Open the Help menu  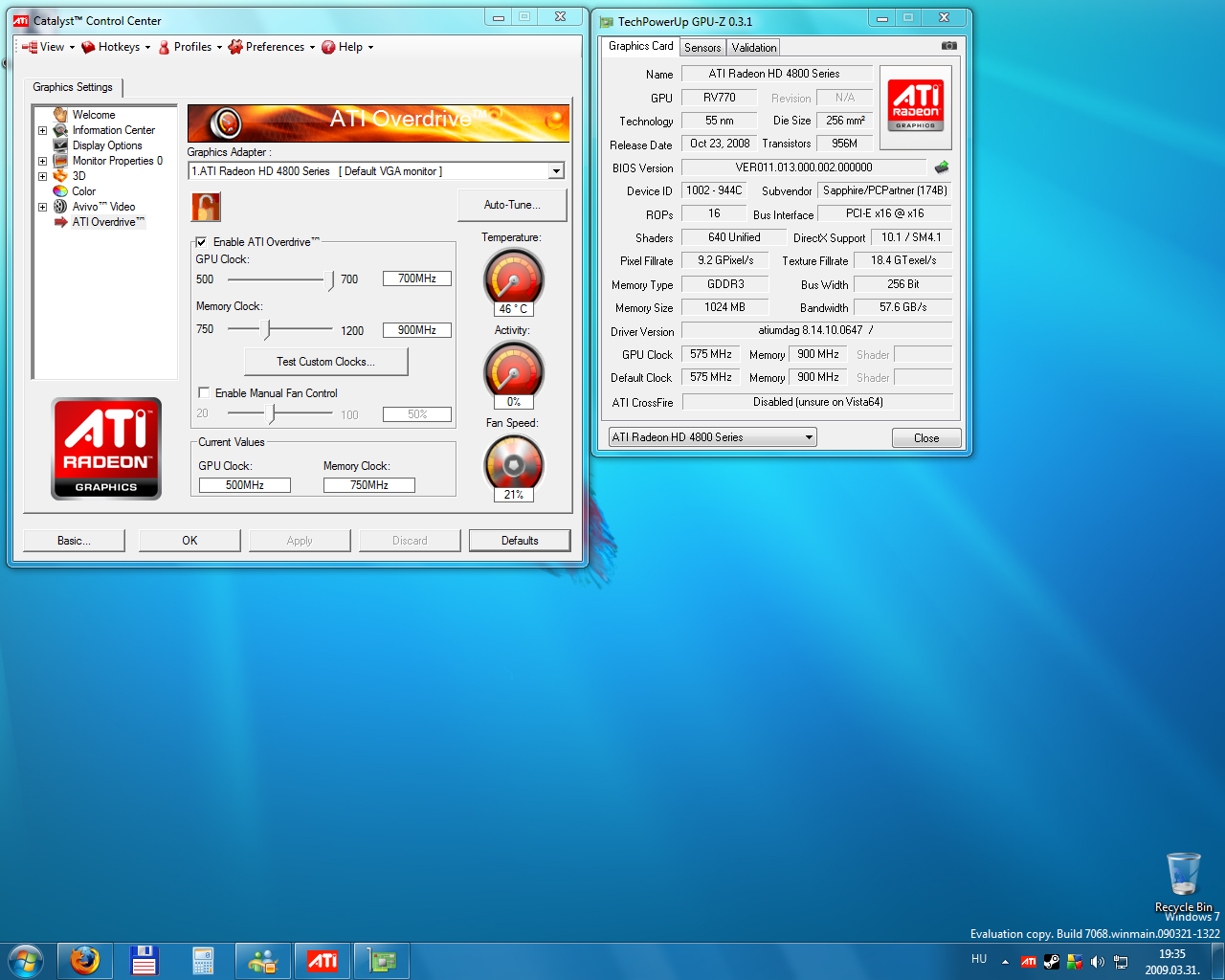[347, 47]
